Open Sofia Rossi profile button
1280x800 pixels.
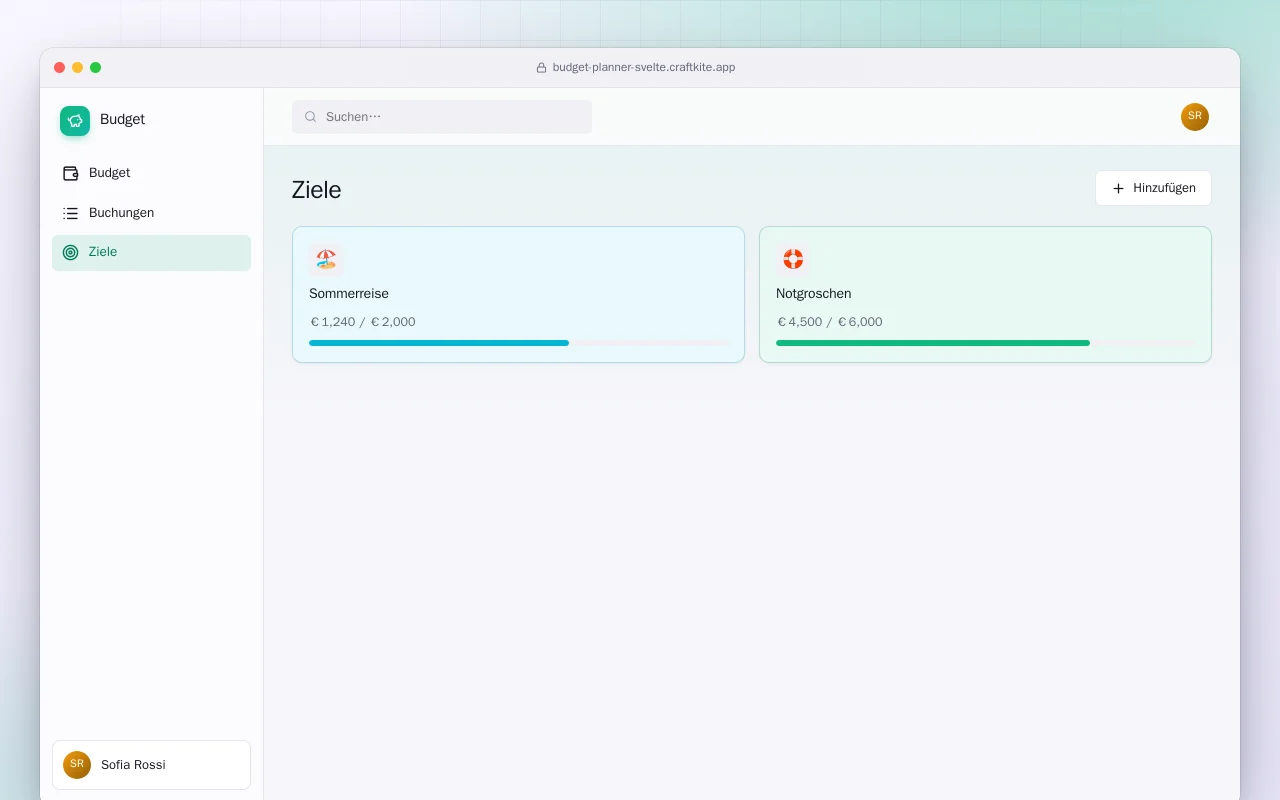pyautogui.click(x=151, y=765)
